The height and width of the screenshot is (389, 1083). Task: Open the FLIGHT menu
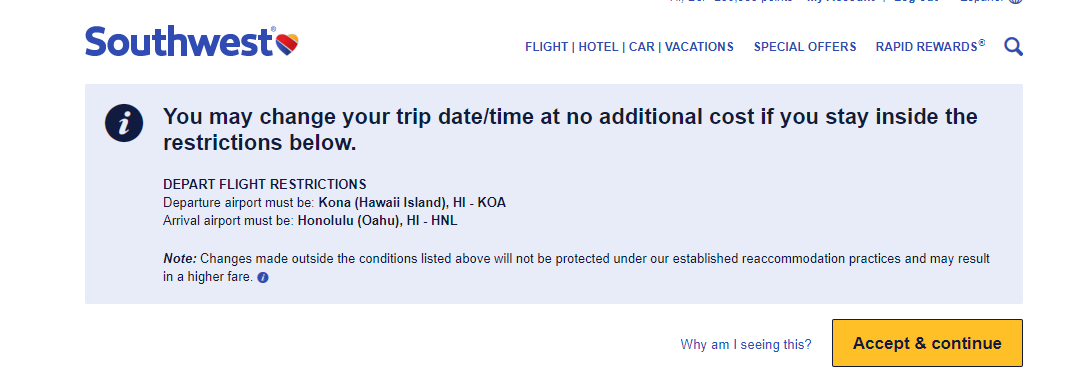[x=546, y=47]
